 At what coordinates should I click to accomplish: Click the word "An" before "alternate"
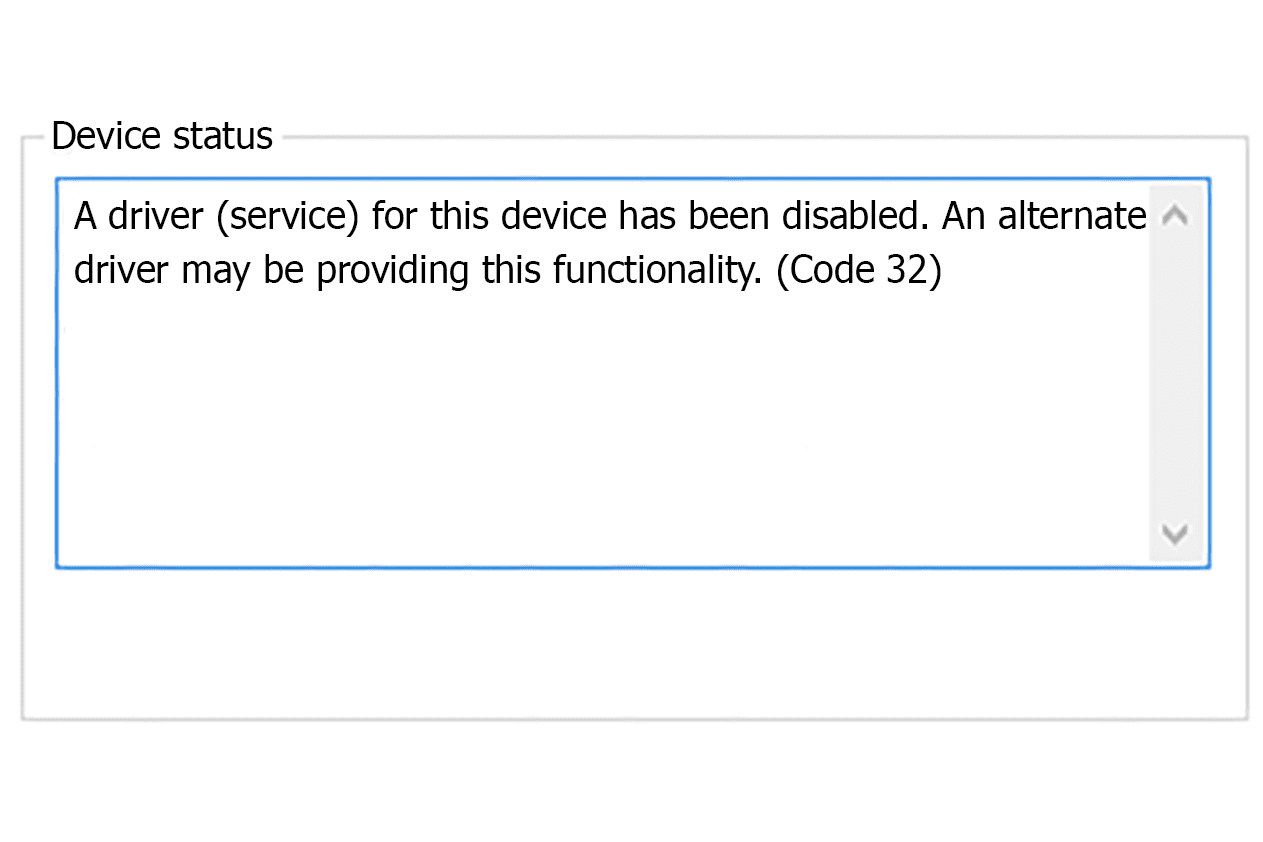point(964,216)
